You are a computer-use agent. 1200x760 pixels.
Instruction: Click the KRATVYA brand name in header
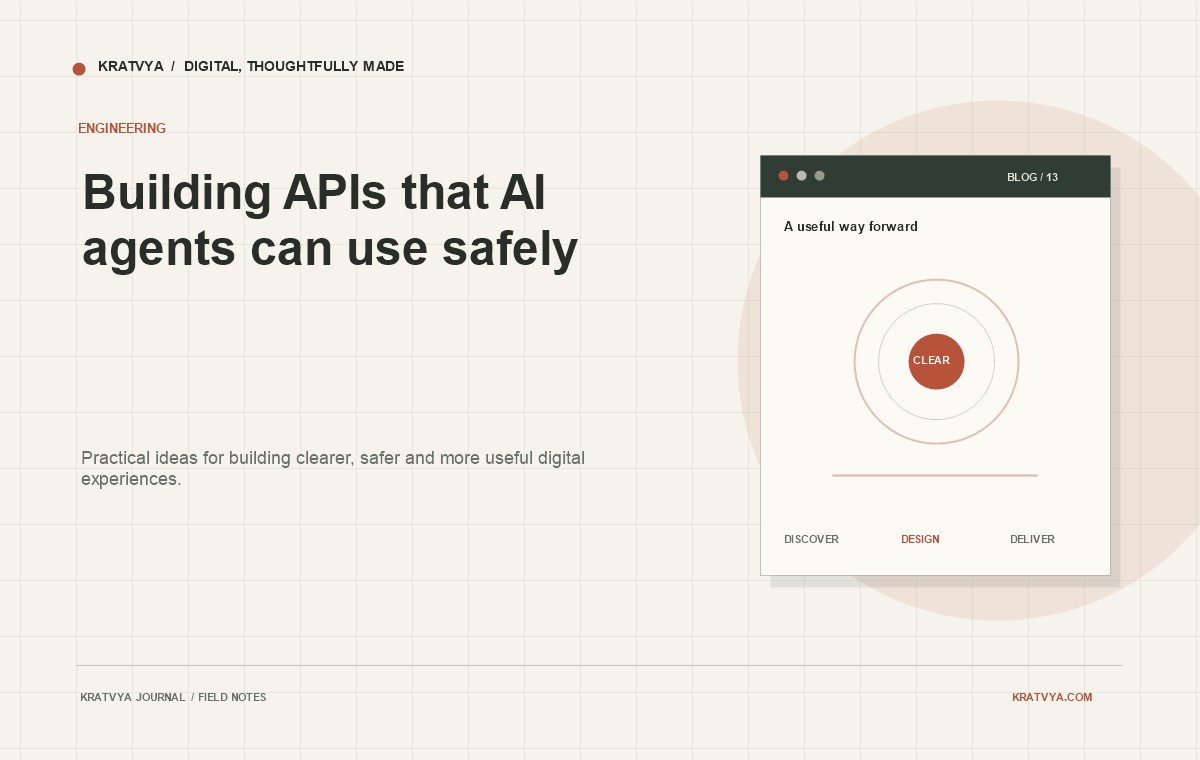point(131,67)
